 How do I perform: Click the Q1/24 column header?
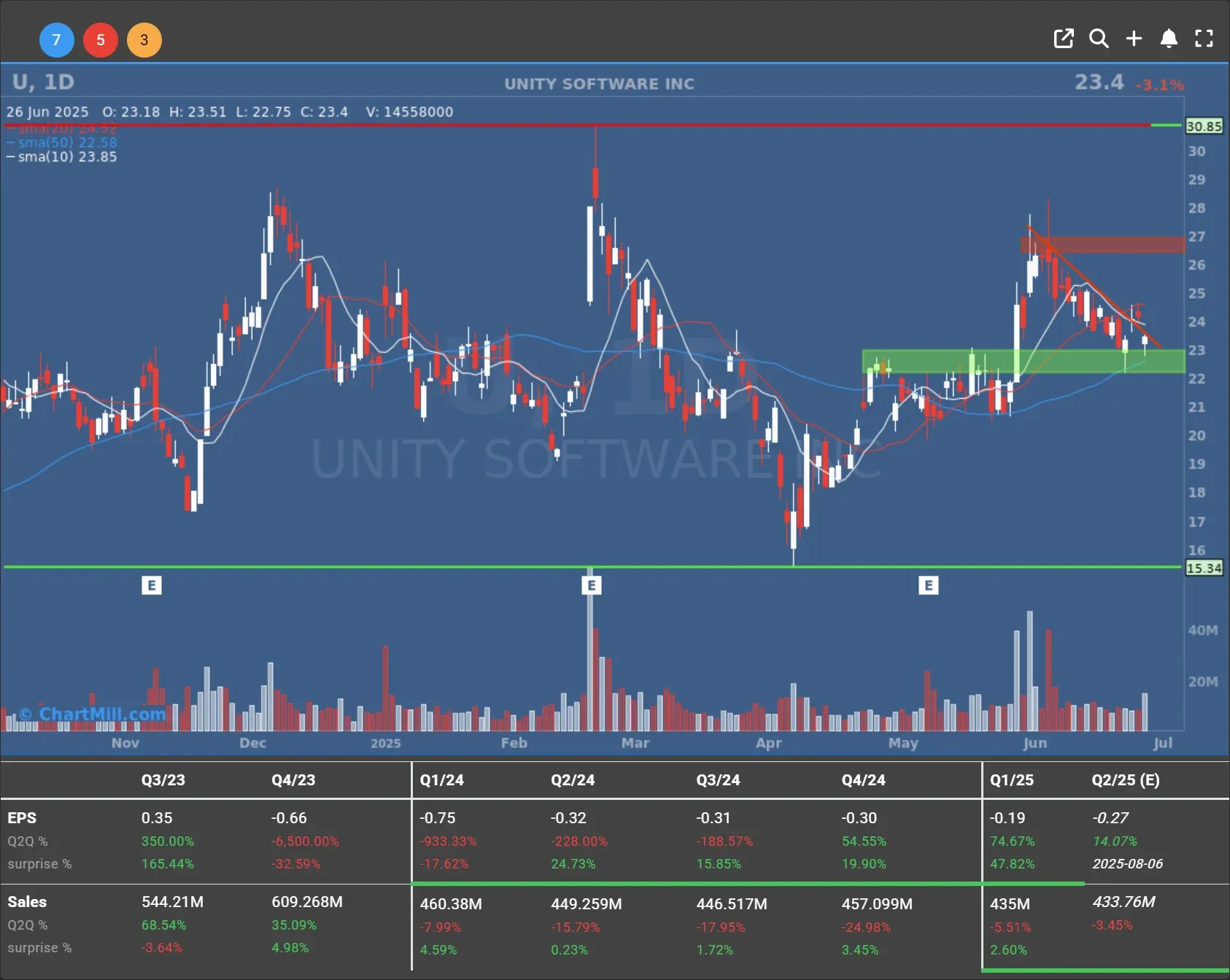click(x=441, y=779)
